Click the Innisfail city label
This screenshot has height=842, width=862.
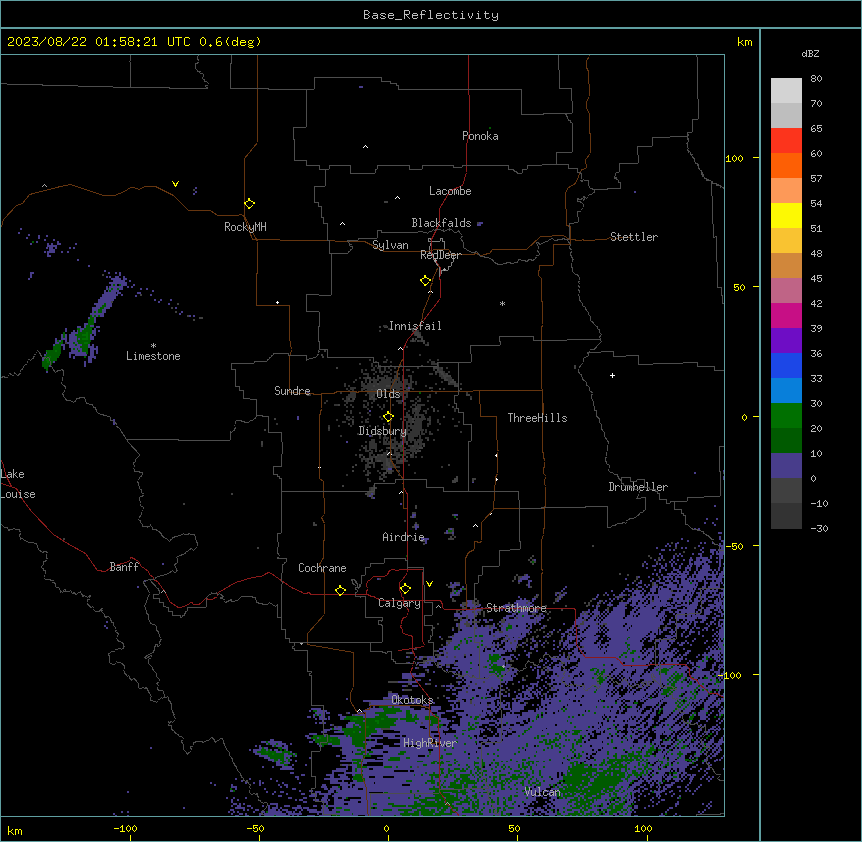tap(415, 326)
